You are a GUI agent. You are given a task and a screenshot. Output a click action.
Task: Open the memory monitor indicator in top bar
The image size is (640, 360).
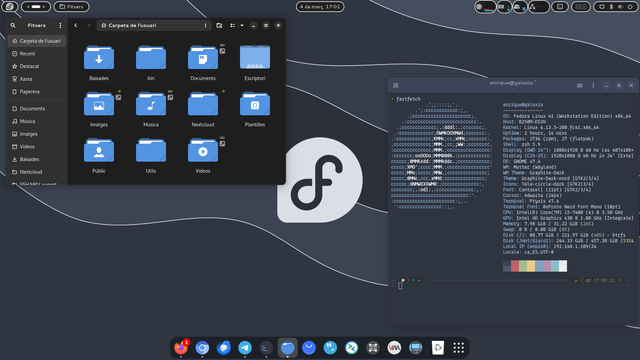point(504,7)
